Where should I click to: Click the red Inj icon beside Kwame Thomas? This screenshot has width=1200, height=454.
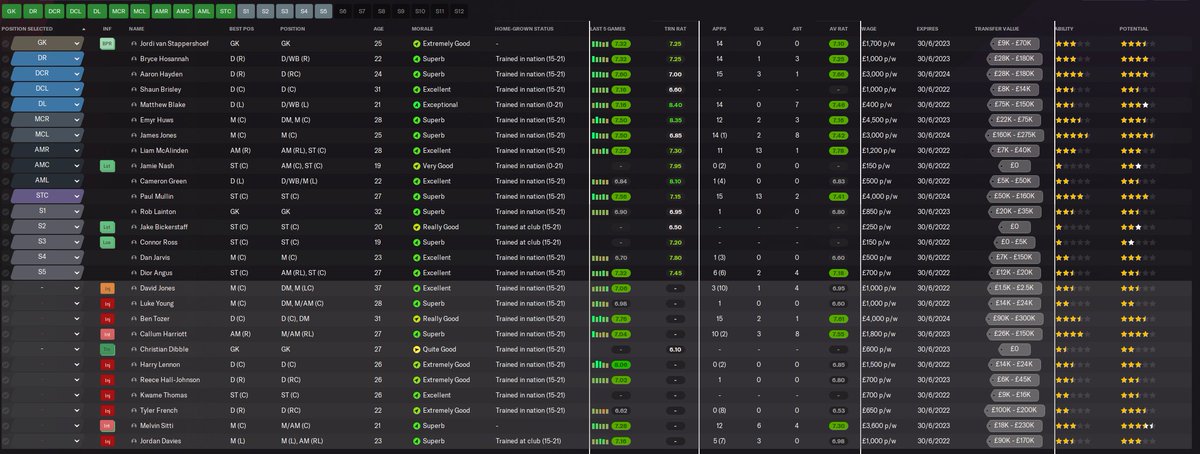(107, 395)
